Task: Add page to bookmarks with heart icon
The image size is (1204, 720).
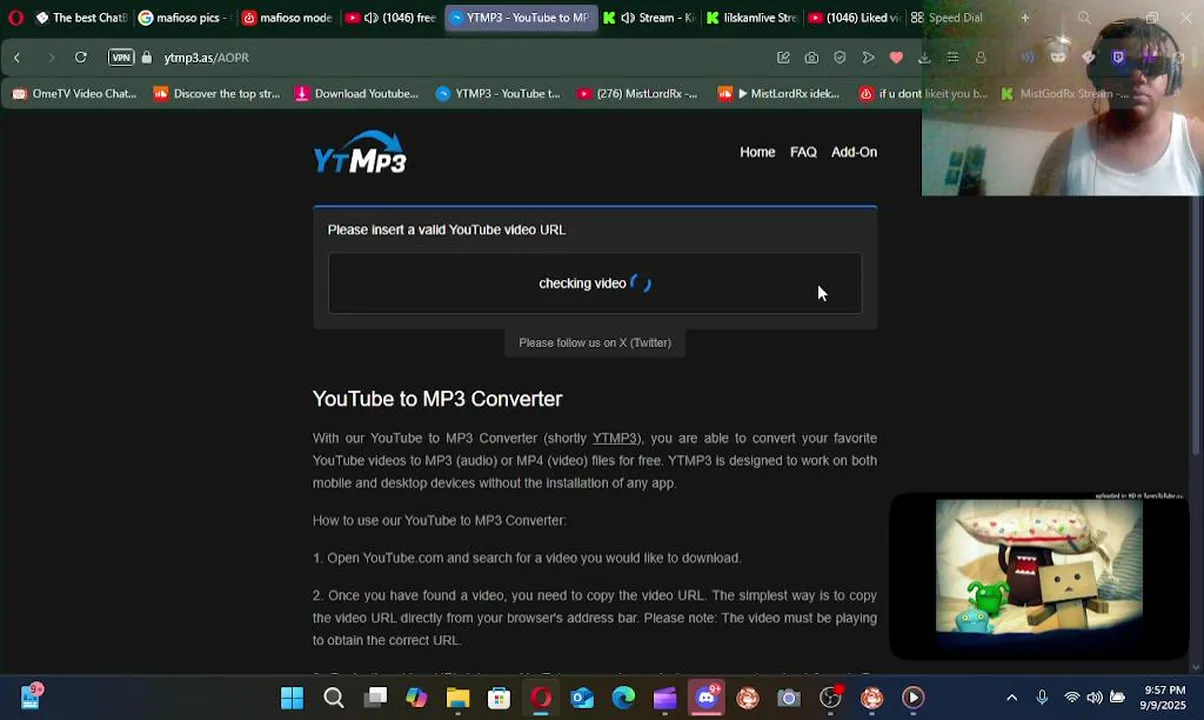Action: pos(896,58)
